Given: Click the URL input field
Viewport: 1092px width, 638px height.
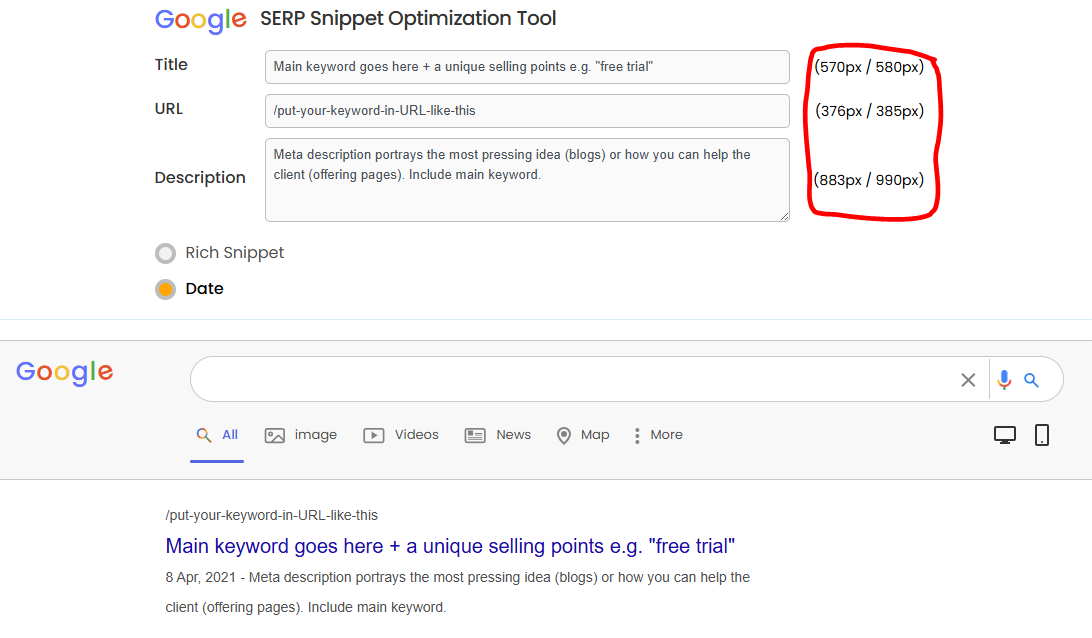Looking at the screenshot, I should [x=527, y=111].
